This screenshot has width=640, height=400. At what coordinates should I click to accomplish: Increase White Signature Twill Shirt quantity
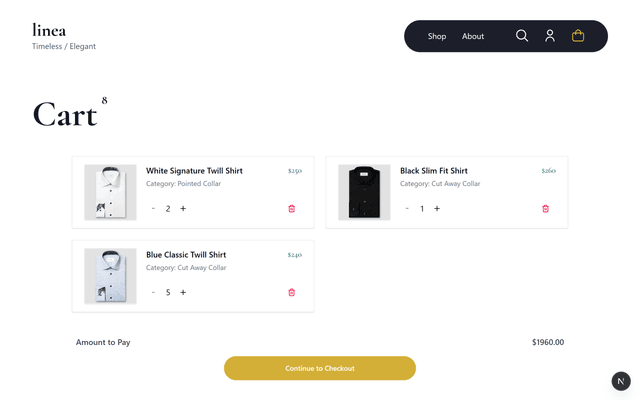[x=183, y=209]
